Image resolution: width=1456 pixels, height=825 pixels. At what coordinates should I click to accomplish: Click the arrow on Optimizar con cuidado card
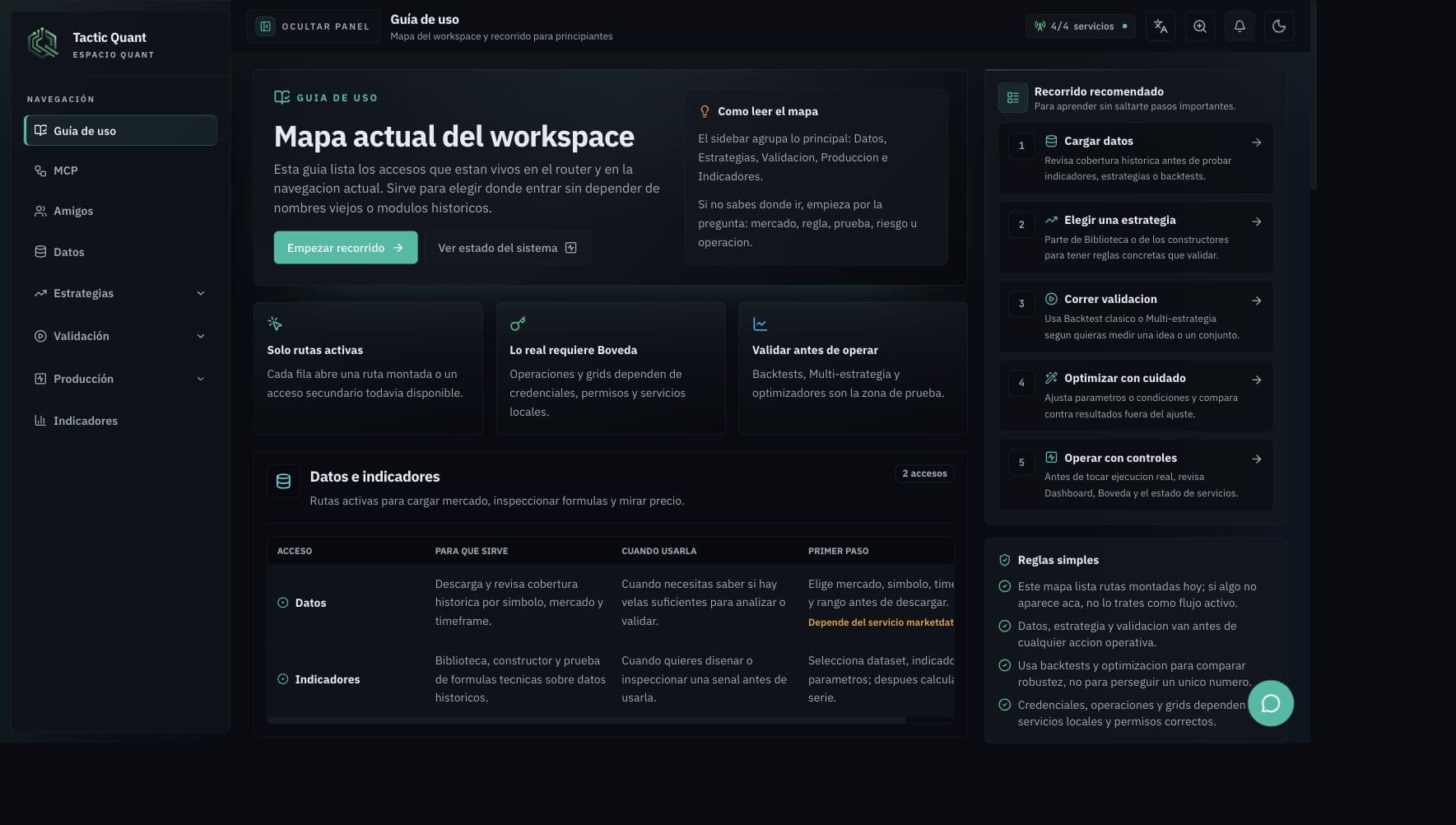coord(1257,380)
